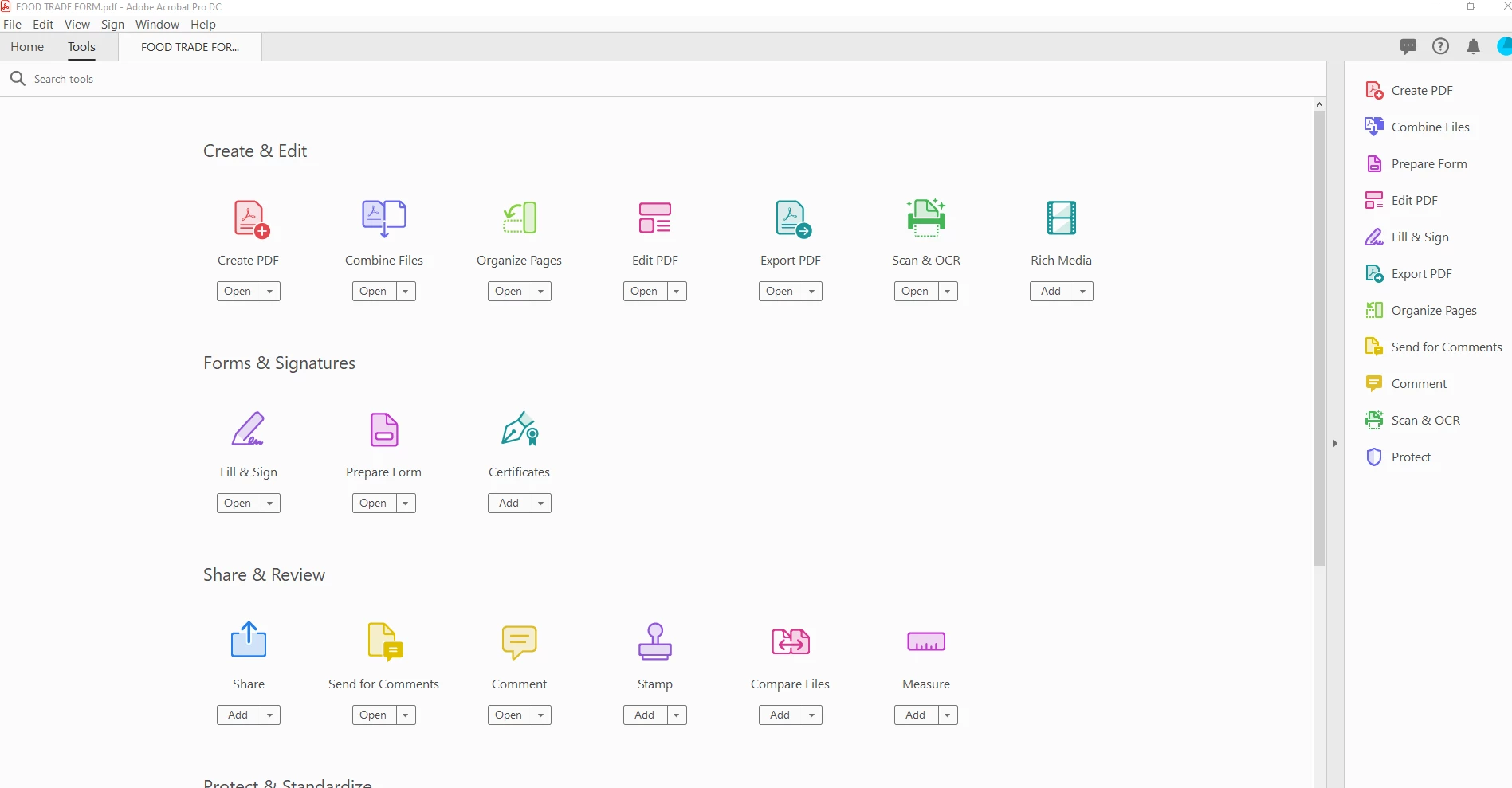Click the Add button under Share
The image size is (1512, 788).
(238, 715)
